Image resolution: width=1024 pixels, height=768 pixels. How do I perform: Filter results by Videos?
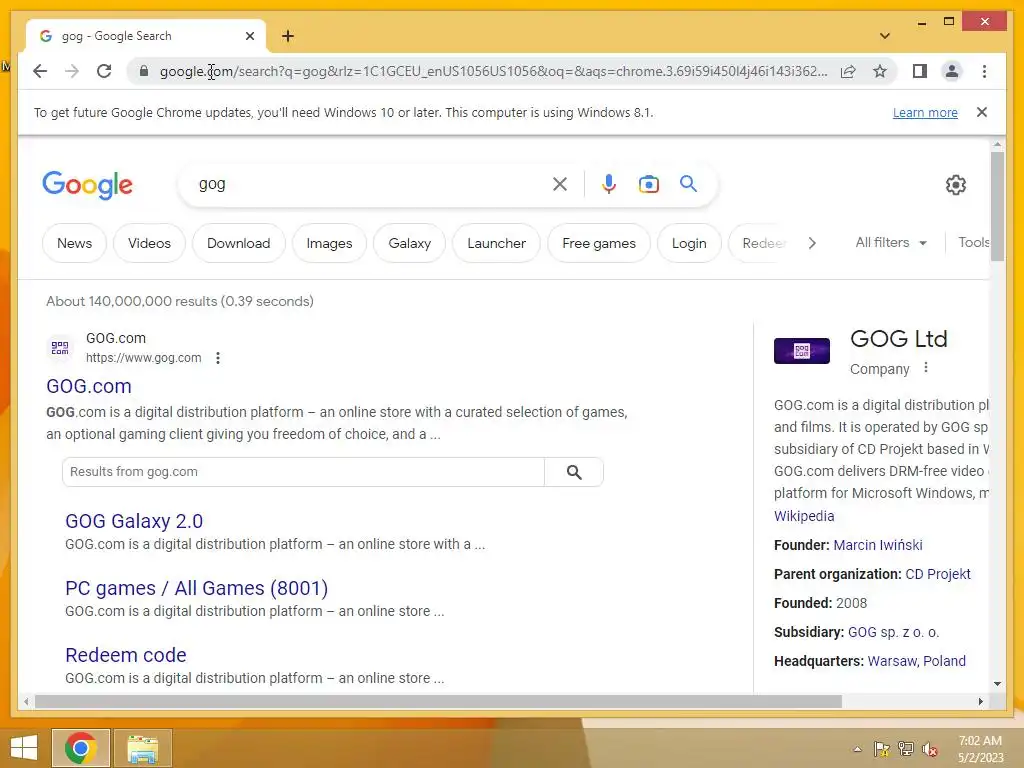point(149,243)
